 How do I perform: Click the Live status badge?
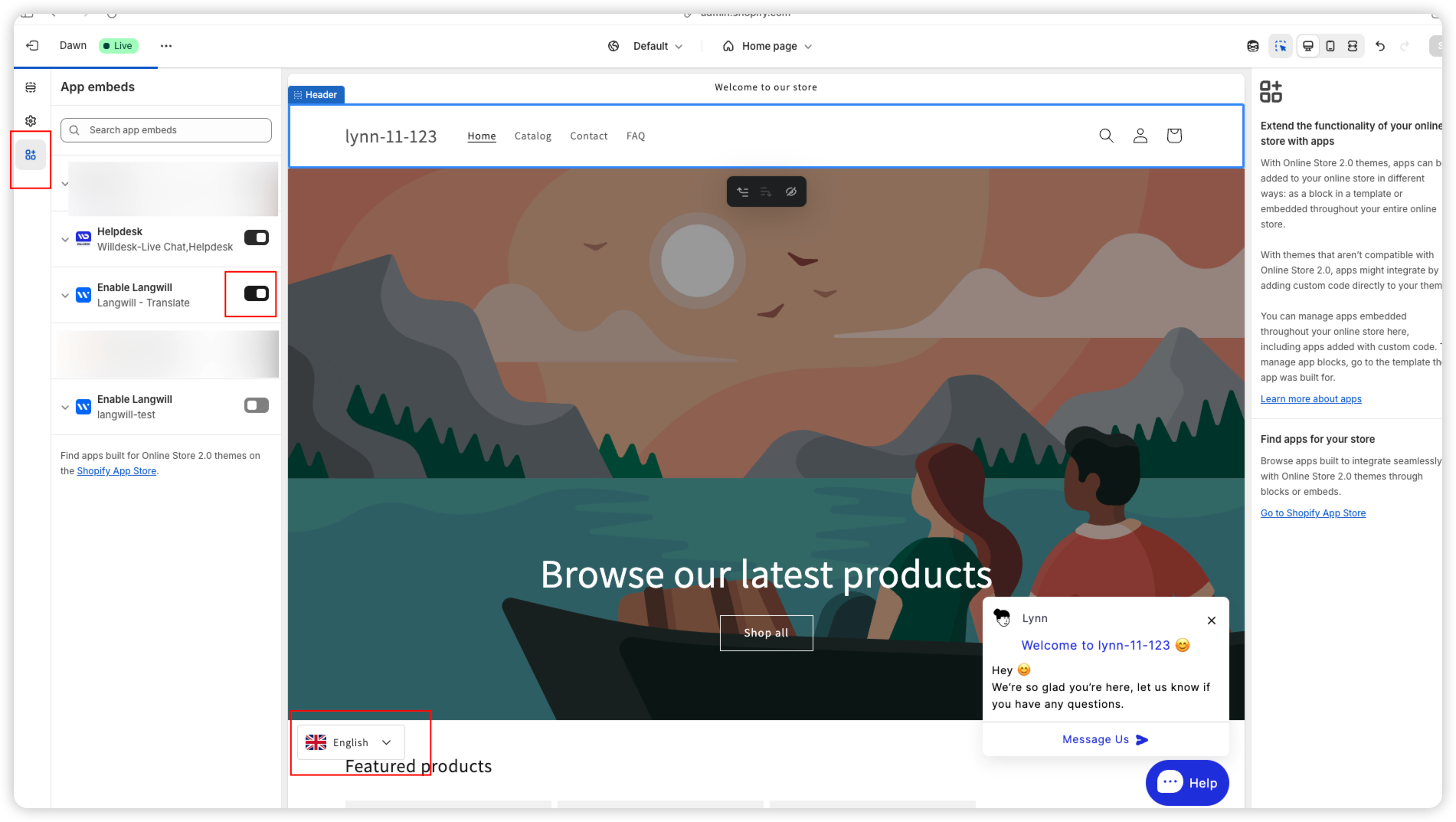(x=119, y=46)
